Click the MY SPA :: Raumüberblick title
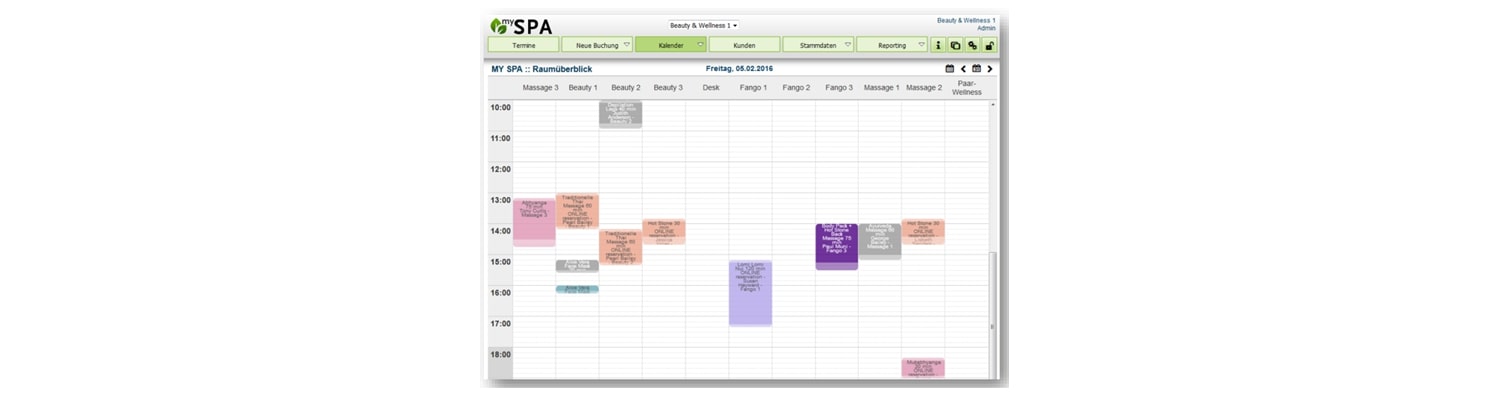This screenshot has height=400, width=1500. 541,69
